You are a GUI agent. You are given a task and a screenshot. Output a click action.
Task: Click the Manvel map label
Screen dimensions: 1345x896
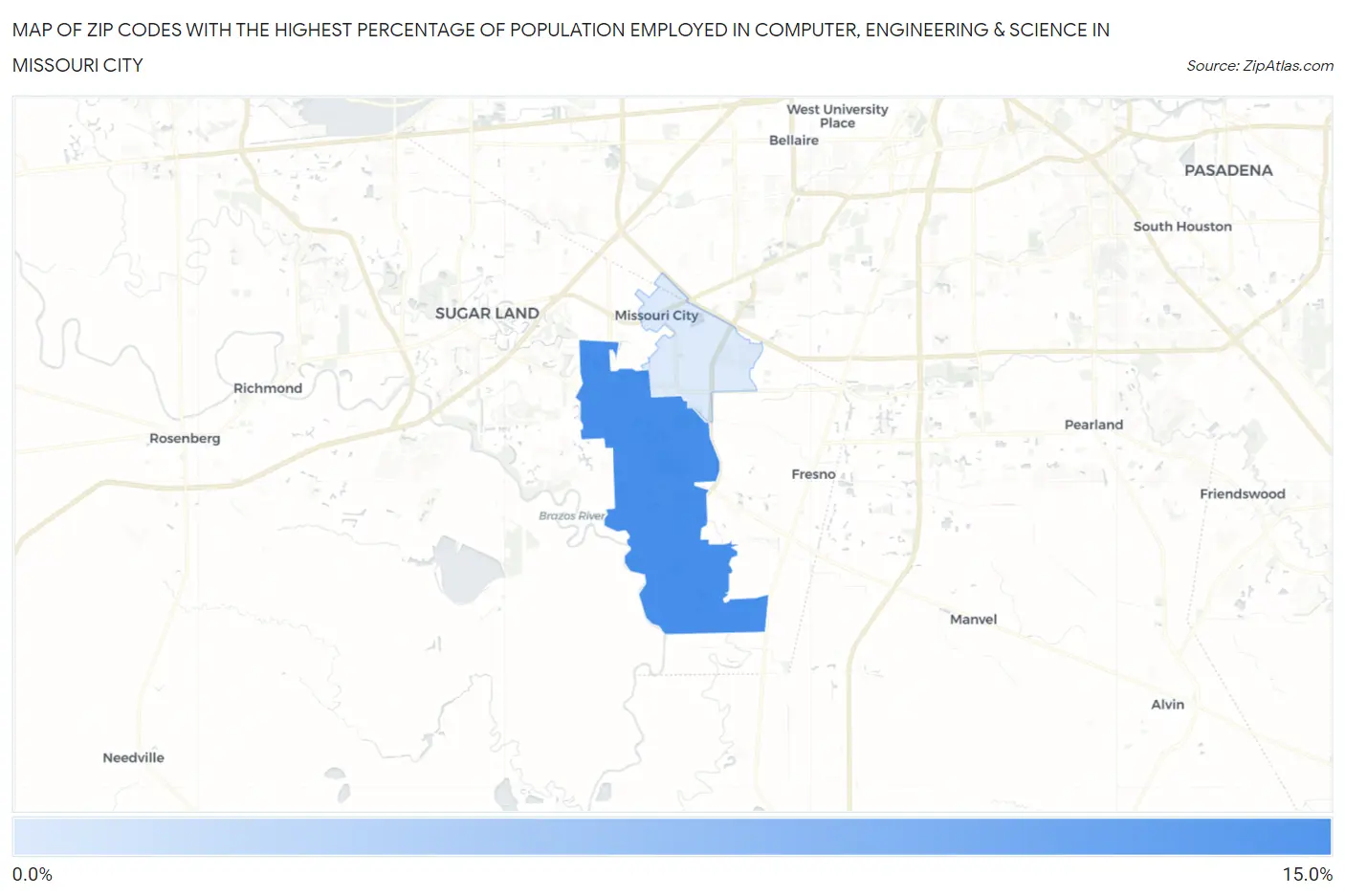pos(973,620)
